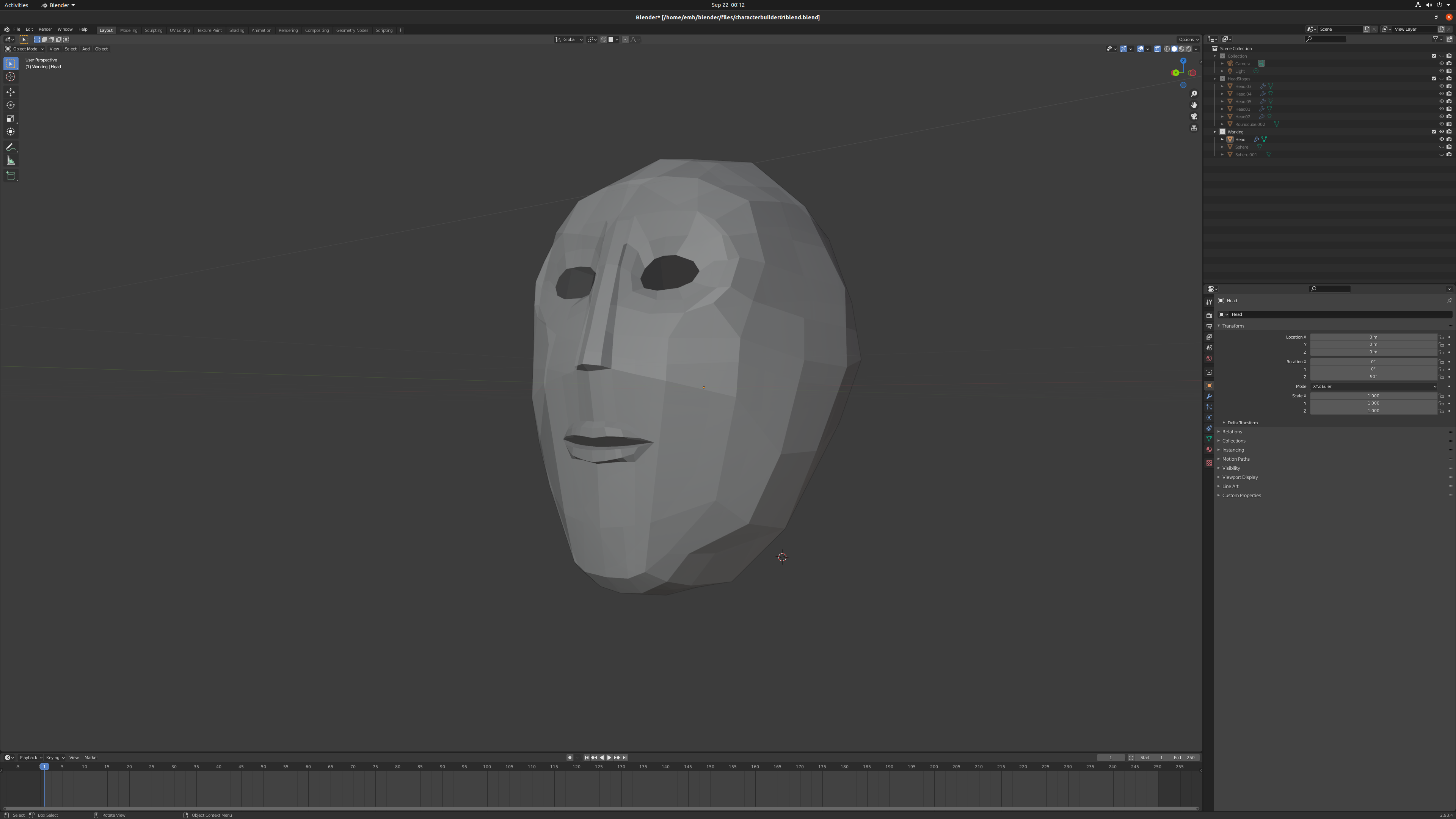Disable rendering for Head object camera icon

(1449, 140)
